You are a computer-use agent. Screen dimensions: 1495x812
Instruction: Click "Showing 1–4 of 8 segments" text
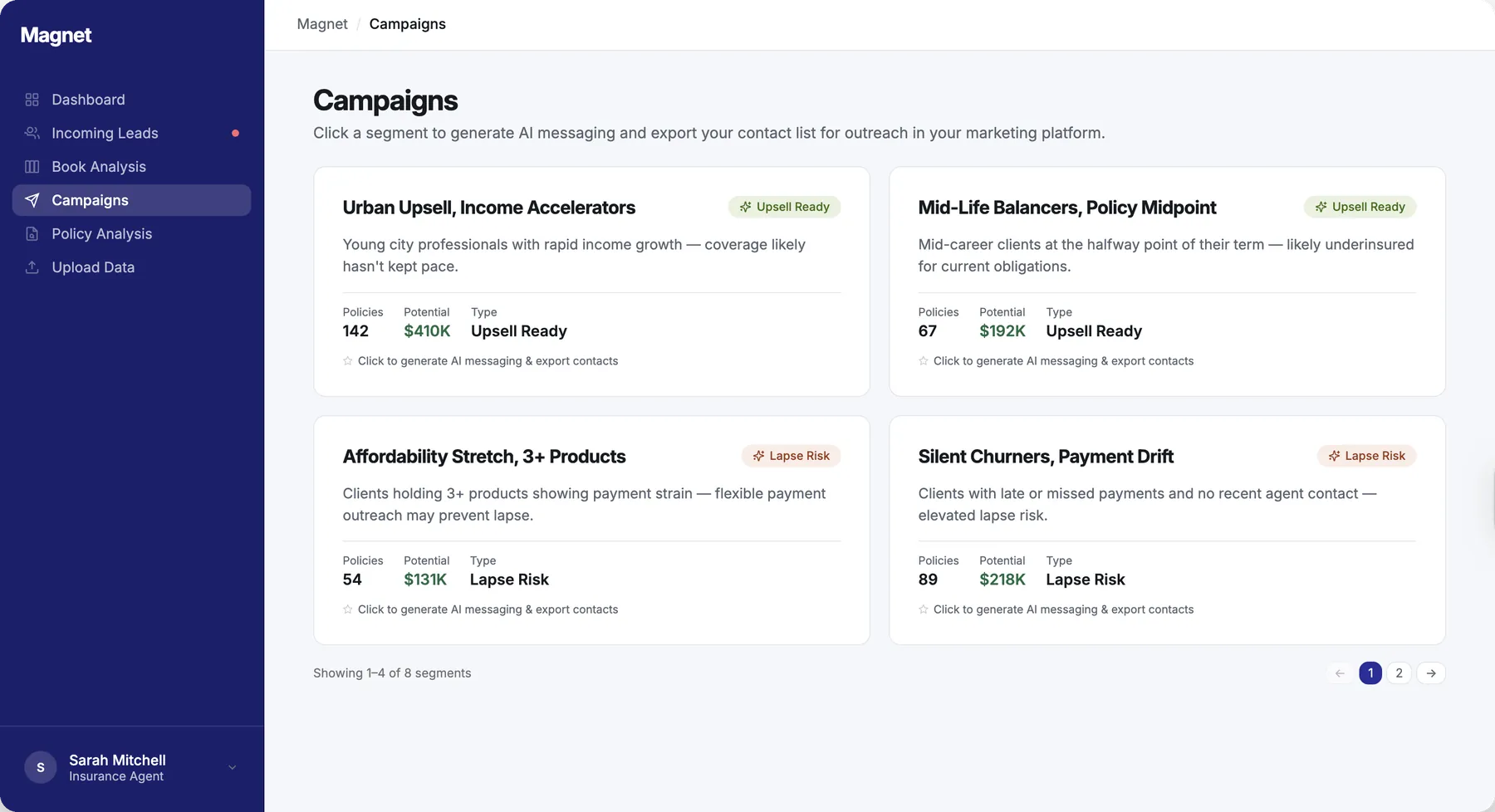[392, 673]
